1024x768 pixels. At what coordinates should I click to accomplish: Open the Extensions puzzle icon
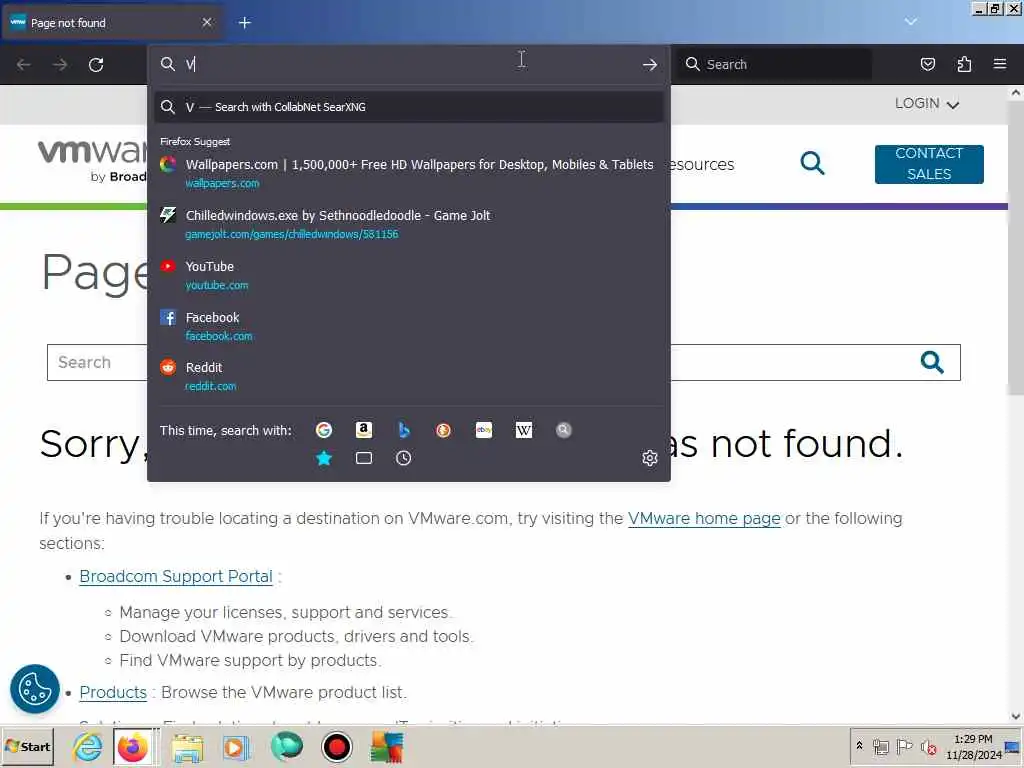(x=964, y=64)
